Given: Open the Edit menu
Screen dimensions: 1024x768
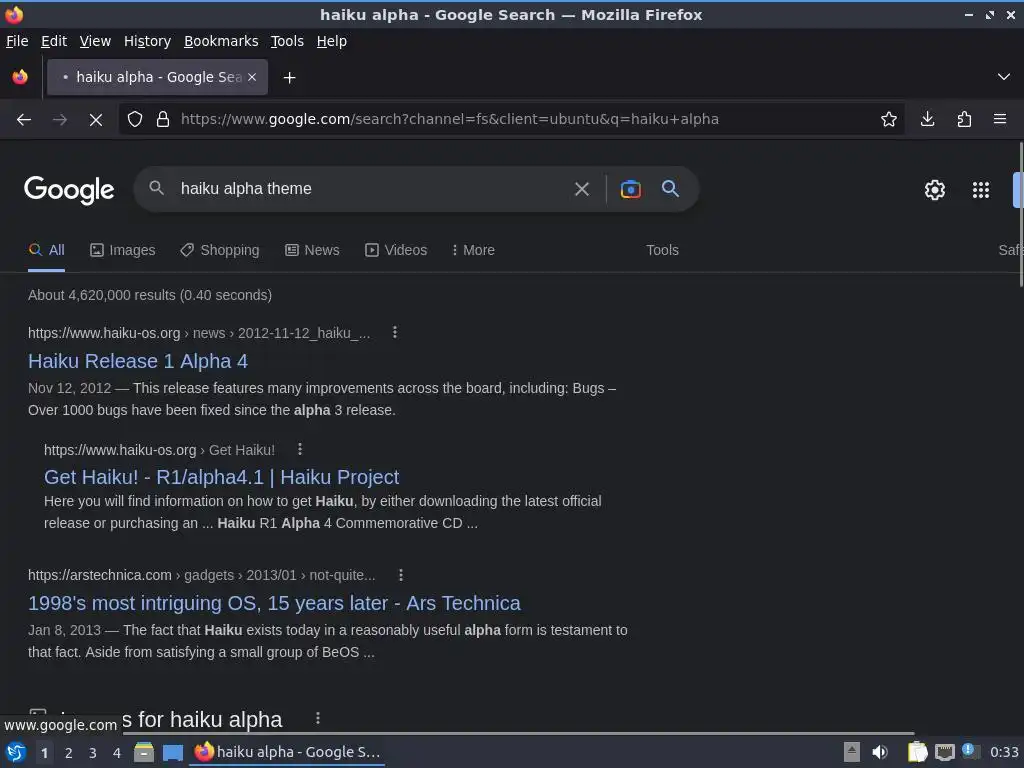Looking at the screenshot, I should 54,41.
